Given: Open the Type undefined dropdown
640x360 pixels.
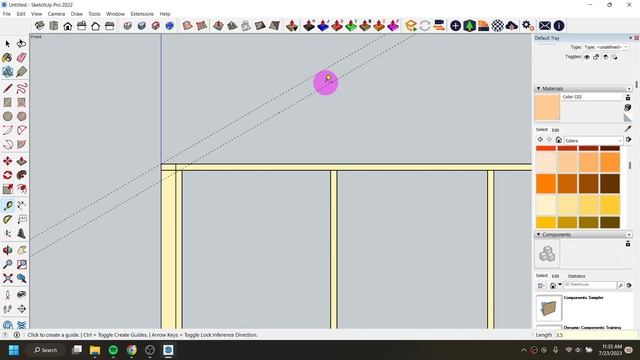Looking at the screenshot, I should coord(606,47).
